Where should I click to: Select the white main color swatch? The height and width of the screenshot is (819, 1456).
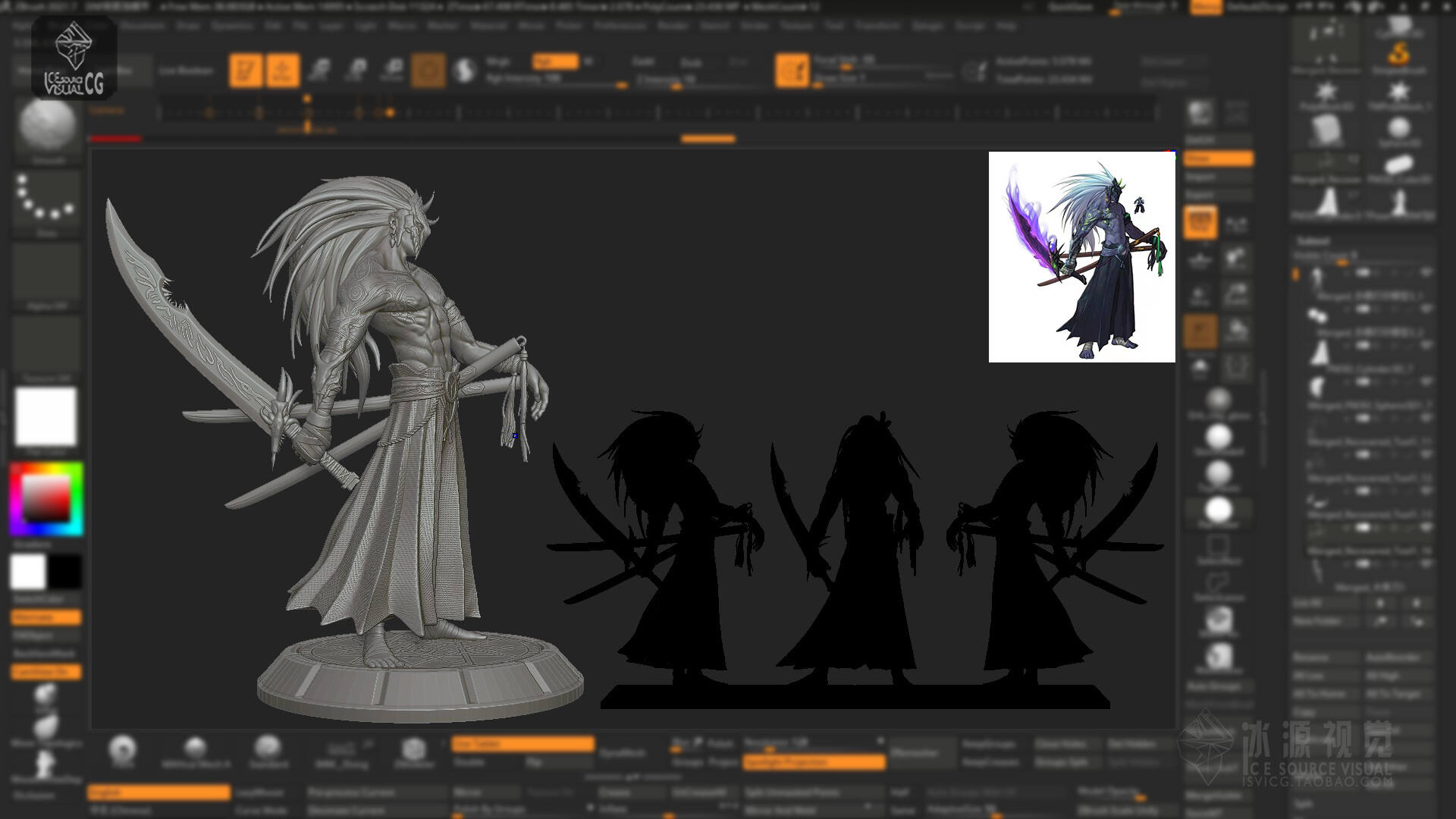click(x=28, y=572)
